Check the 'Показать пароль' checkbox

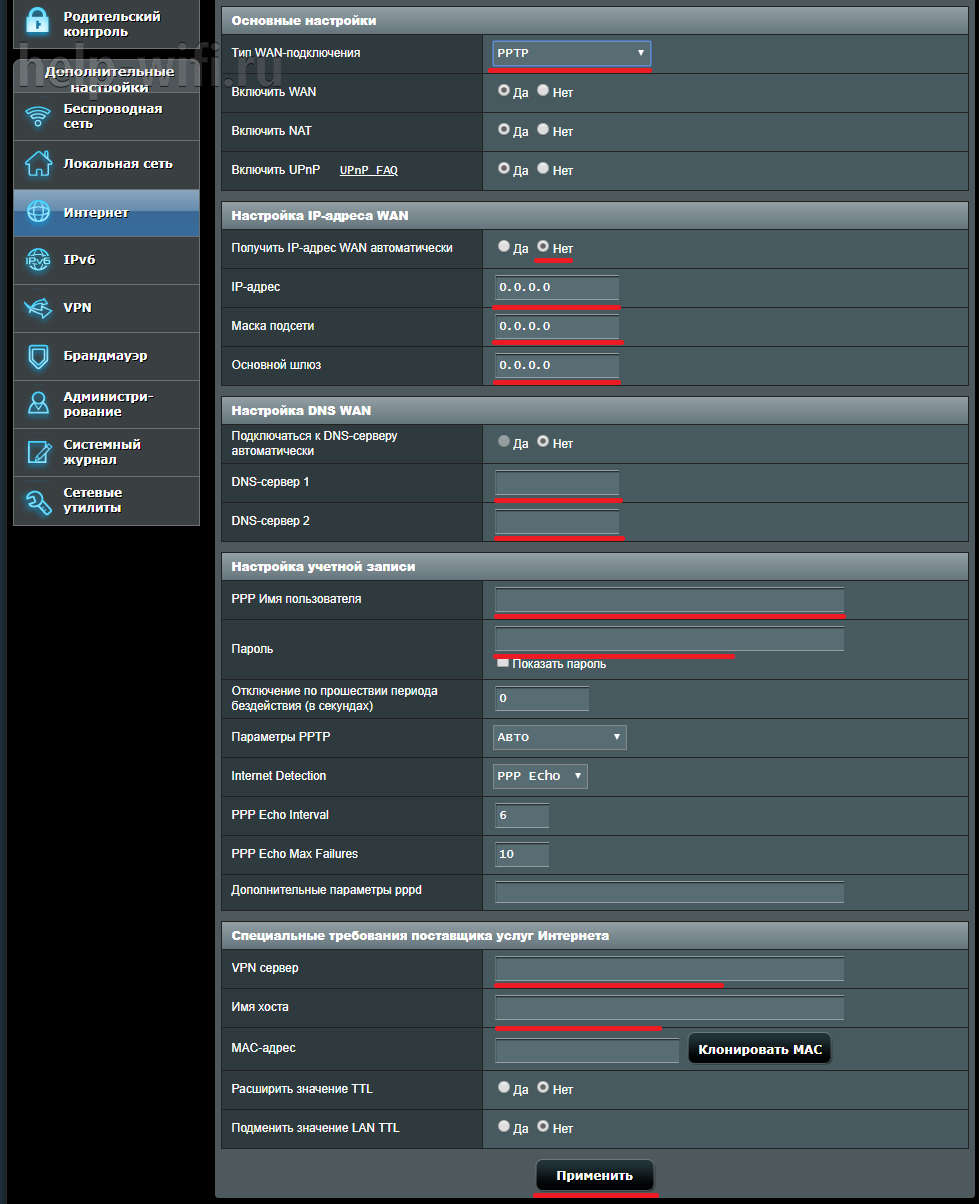tap(503, 663)
